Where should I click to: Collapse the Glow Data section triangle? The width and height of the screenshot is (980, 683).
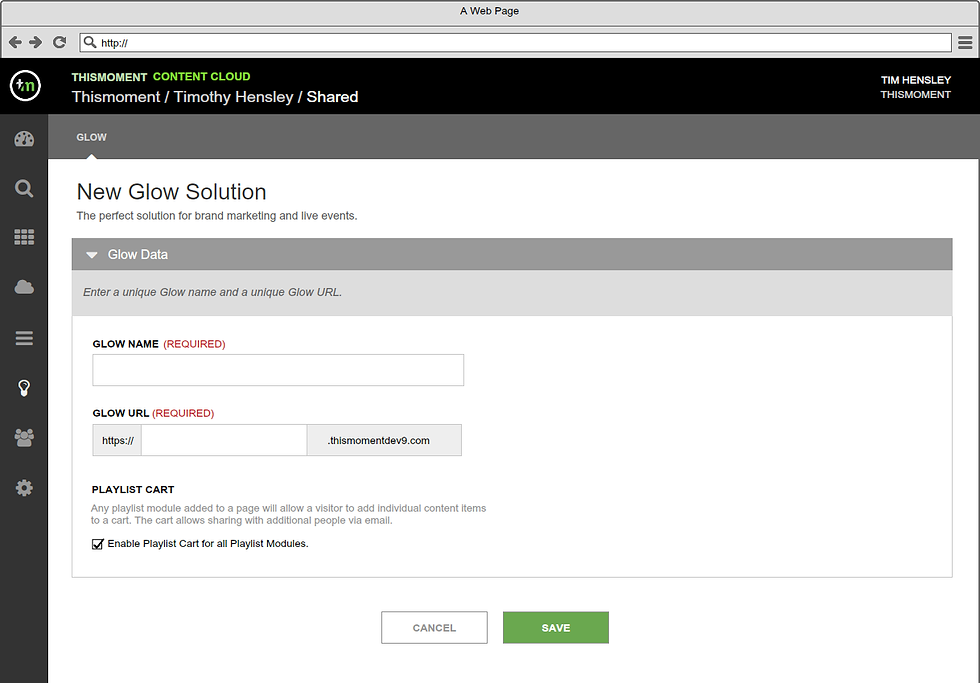tap(92, 255)
